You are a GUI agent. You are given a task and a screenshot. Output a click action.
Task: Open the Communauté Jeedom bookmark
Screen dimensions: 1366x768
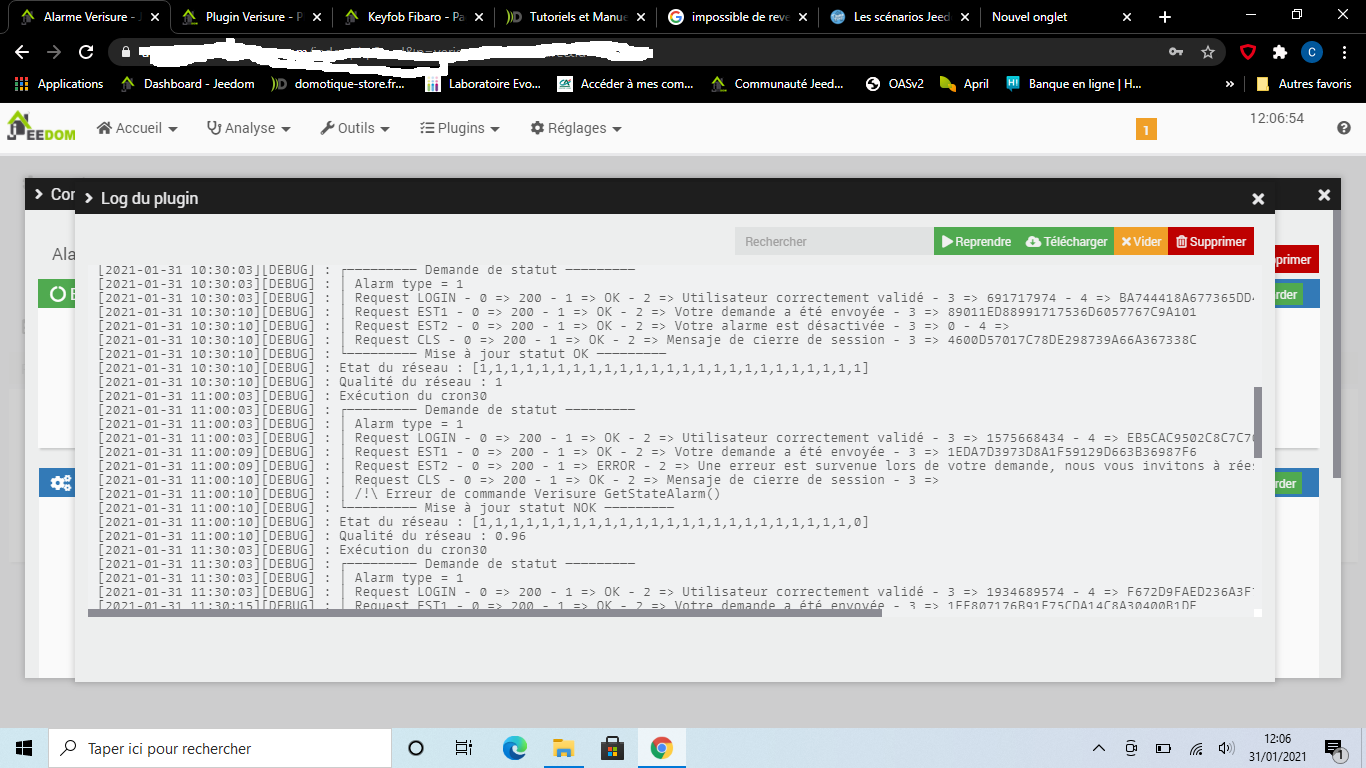[x=778, y=84]
